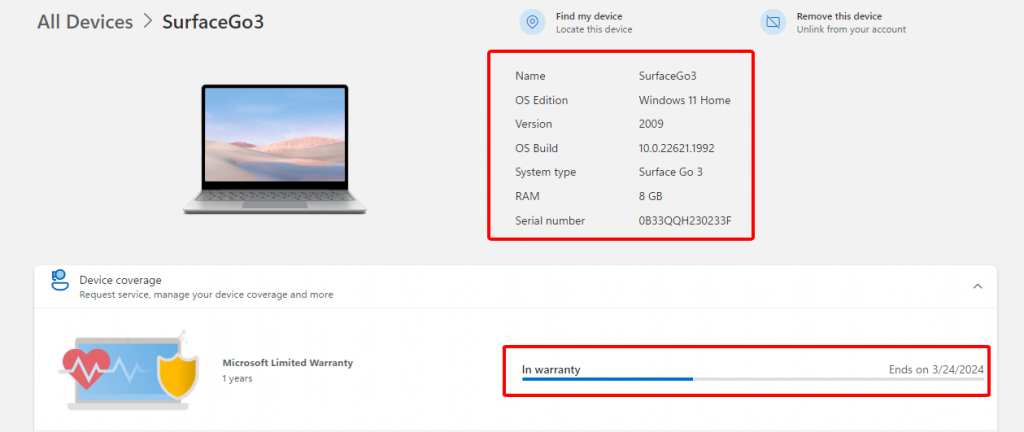Viewport: 1024px width, 432px height.
Task: Click the 'OS Edition' label
Action: (541, 100)
